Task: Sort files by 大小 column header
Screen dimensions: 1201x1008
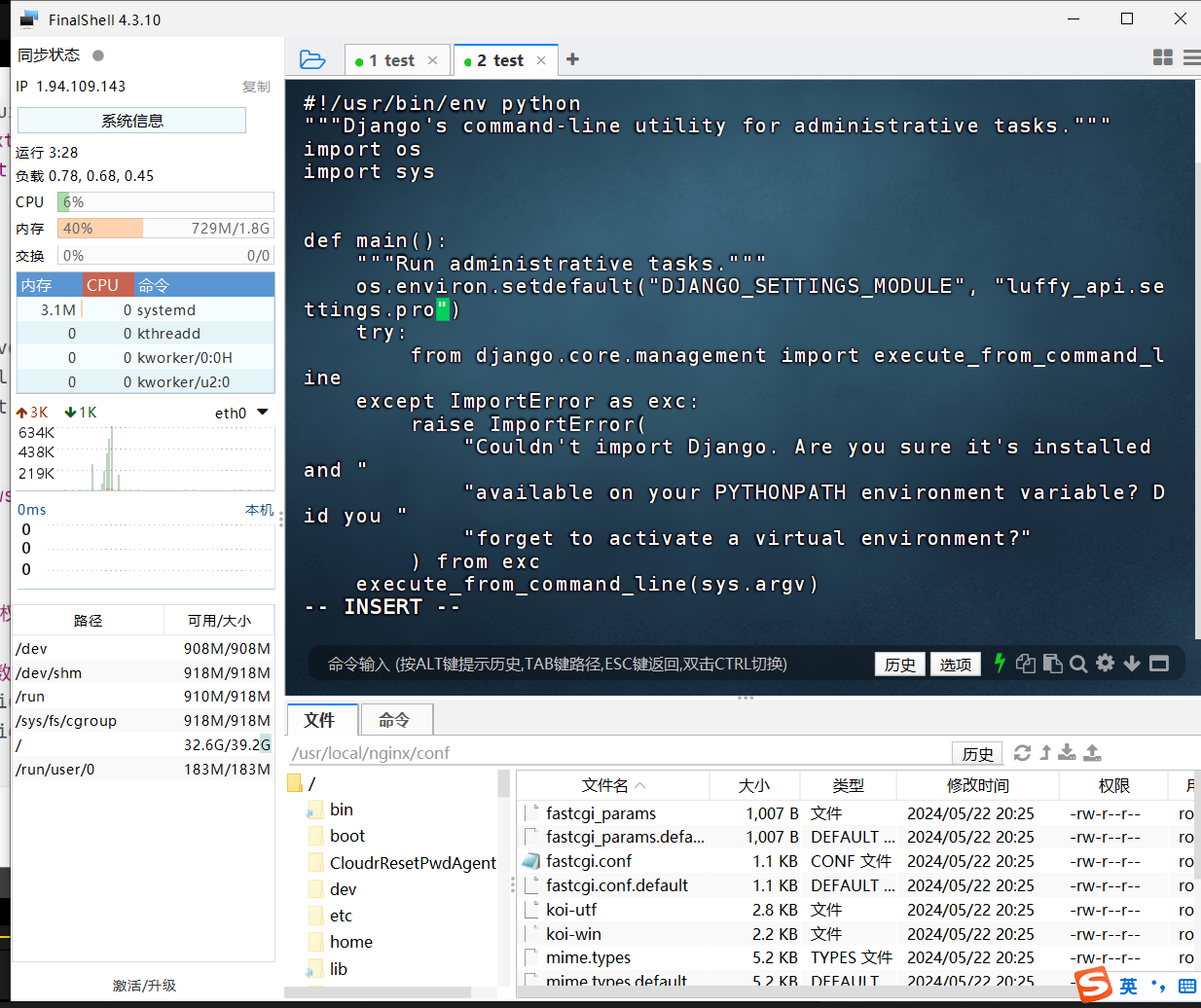Action: coord(754,785)
